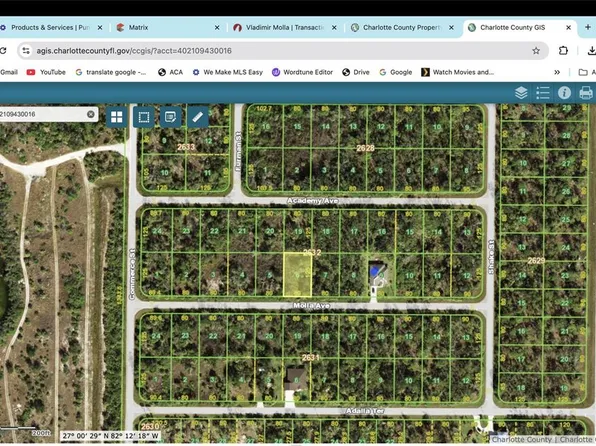Expand the bookmarks overflow chevron
This screenshot has height=446, width=596.
[557, 72]
